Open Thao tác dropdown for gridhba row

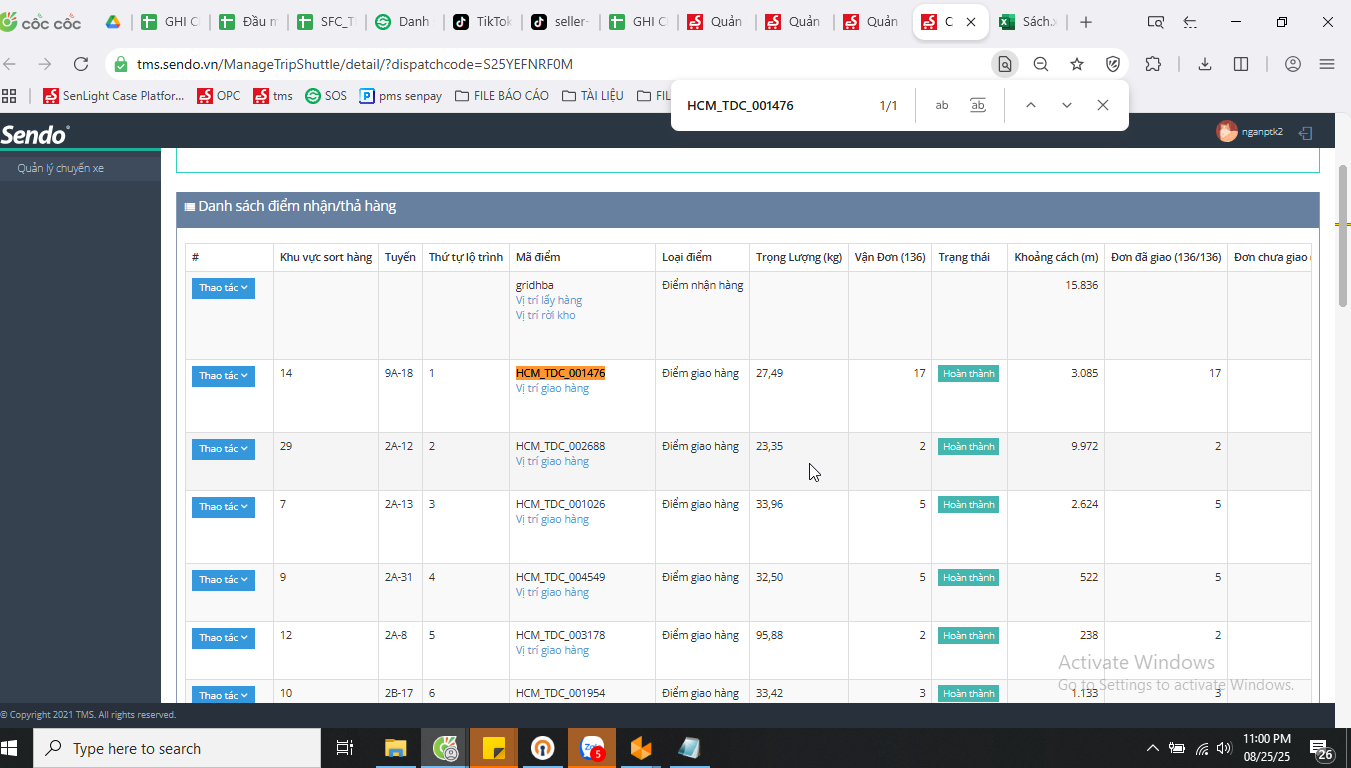pos(223,288)
